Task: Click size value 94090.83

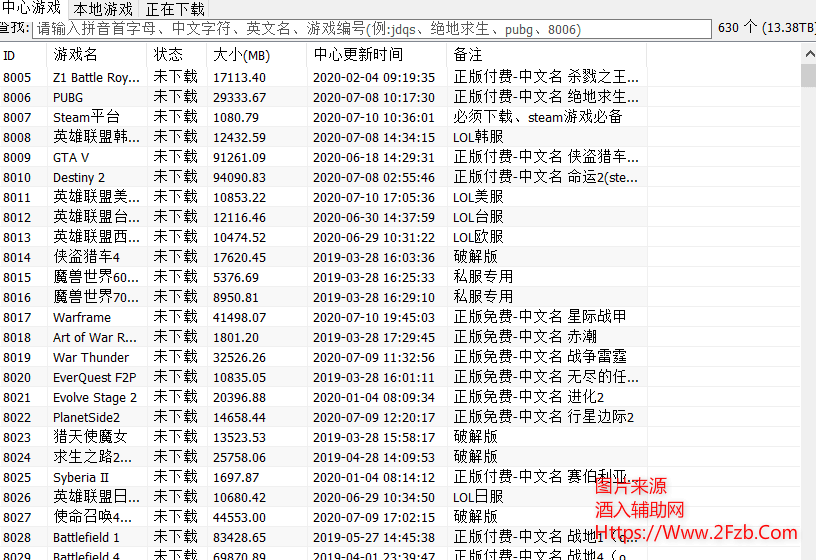Action: (239, 177)
